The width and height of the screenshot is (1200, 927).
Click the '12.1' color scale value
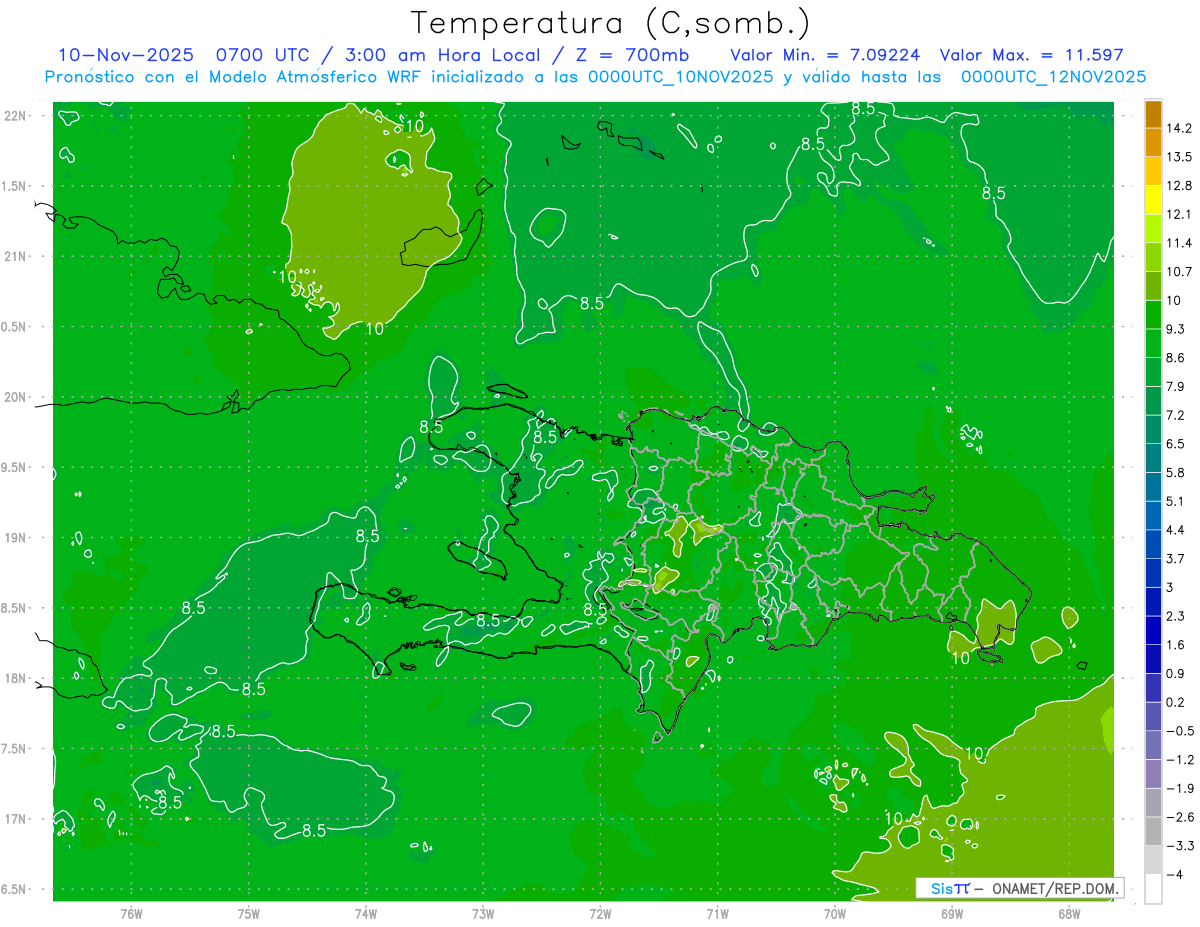1180,215
